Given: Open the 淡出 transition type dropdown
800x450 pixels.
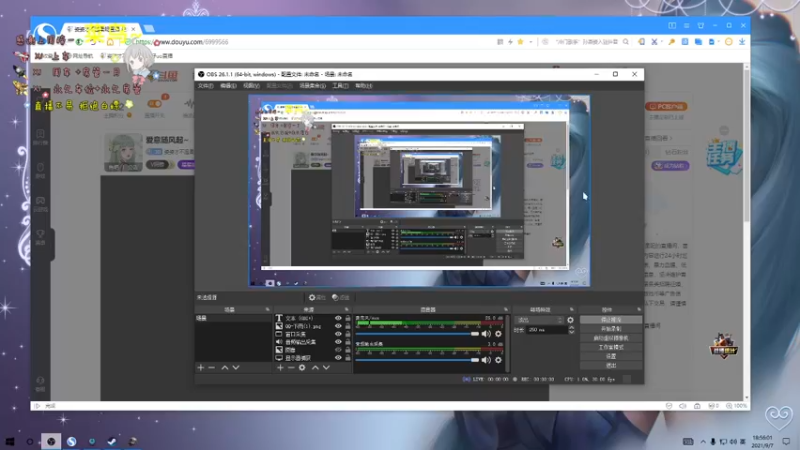Looking at the screenshot, I should 540,320.
